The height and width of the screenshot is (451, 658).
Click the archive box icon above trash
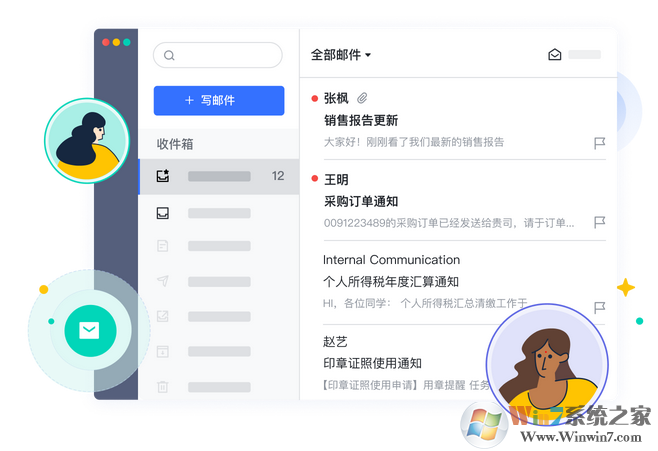[162, 351]
